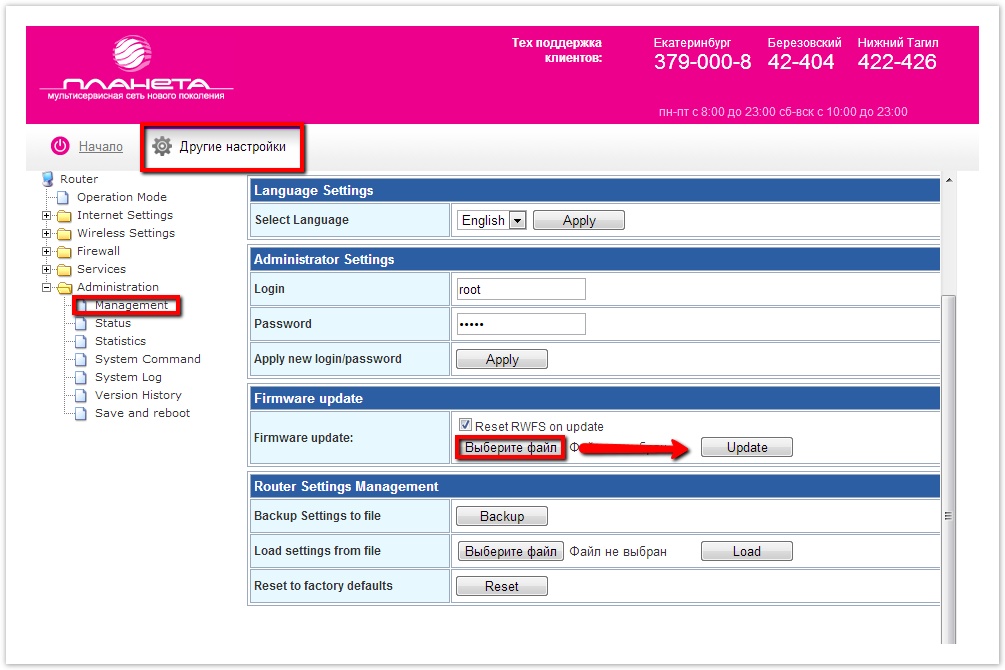
Task: Click the Services folder icon
Action: [64, 269]
